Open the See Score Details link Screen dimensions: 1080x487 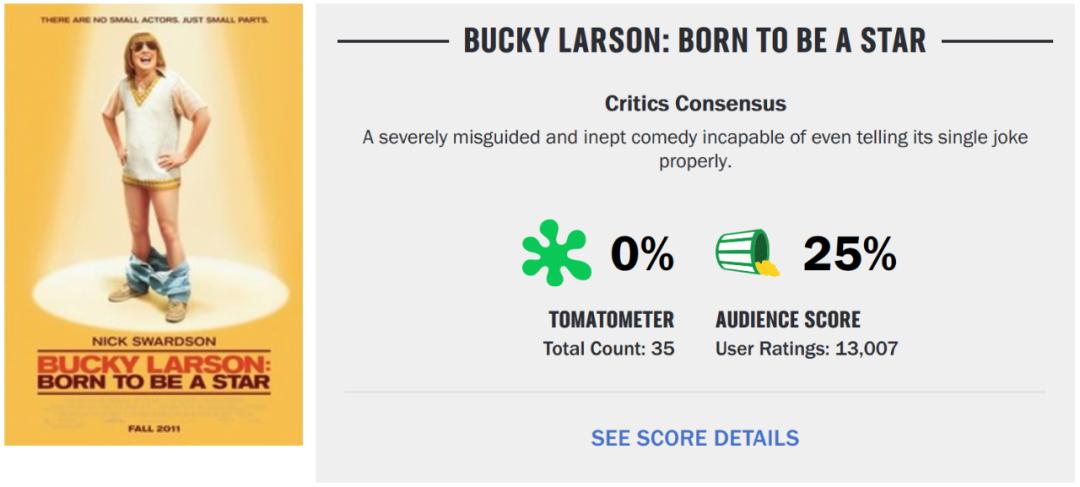[695, 438]
